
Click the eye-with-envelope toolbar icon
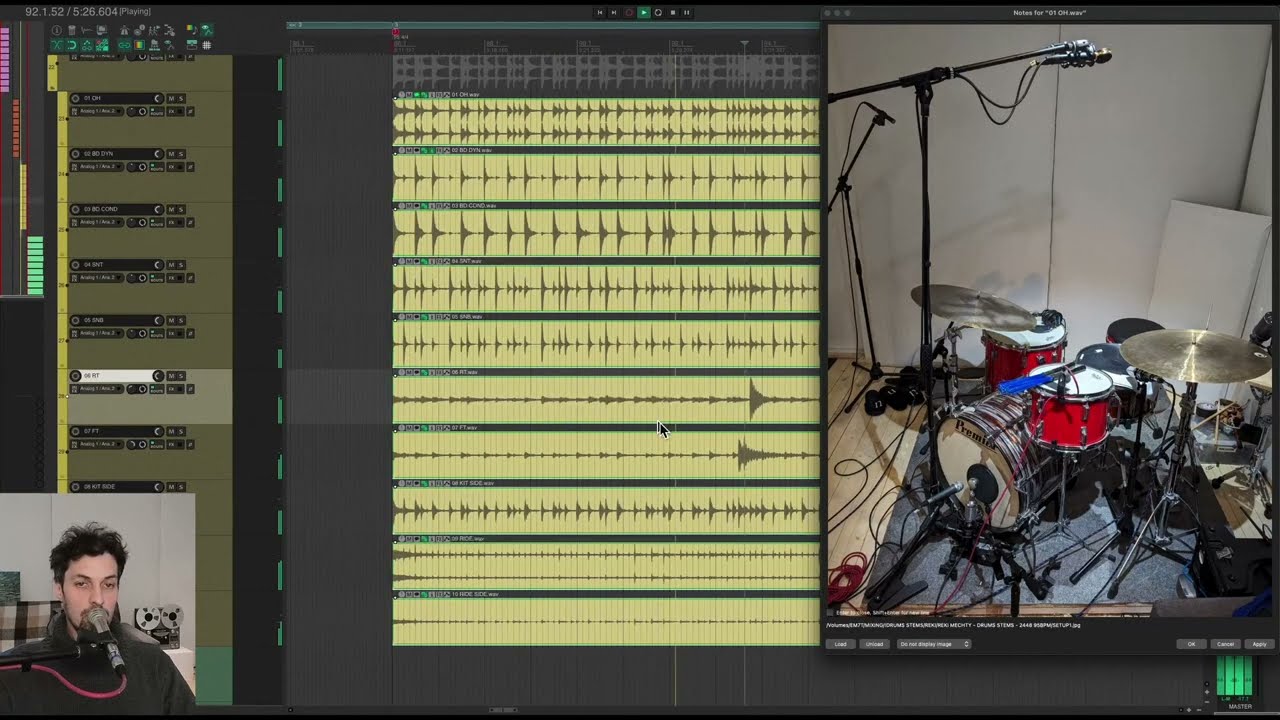pyautogui.click(x=206, y=30)
